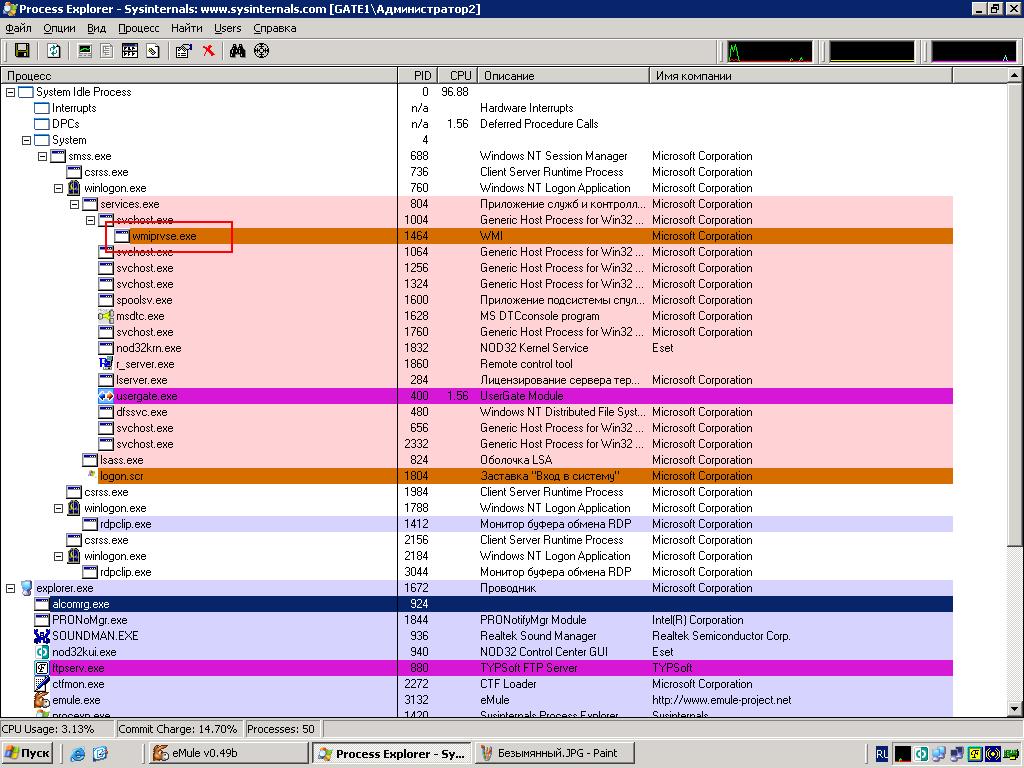1024x768 pixels.
Task: Click the nod32kui.exe process icon
Action: [x=42, y=652]
